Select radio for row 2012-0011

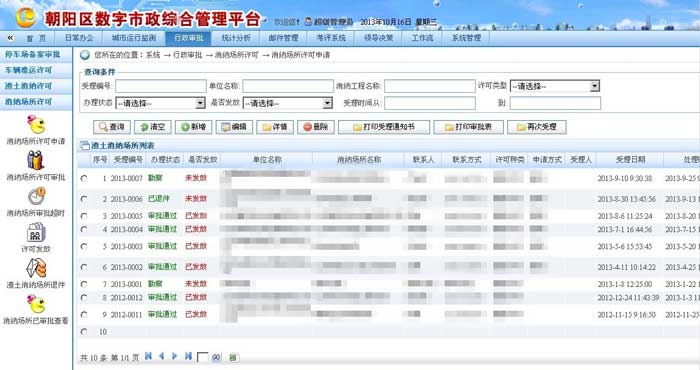[x=84, y=315]
